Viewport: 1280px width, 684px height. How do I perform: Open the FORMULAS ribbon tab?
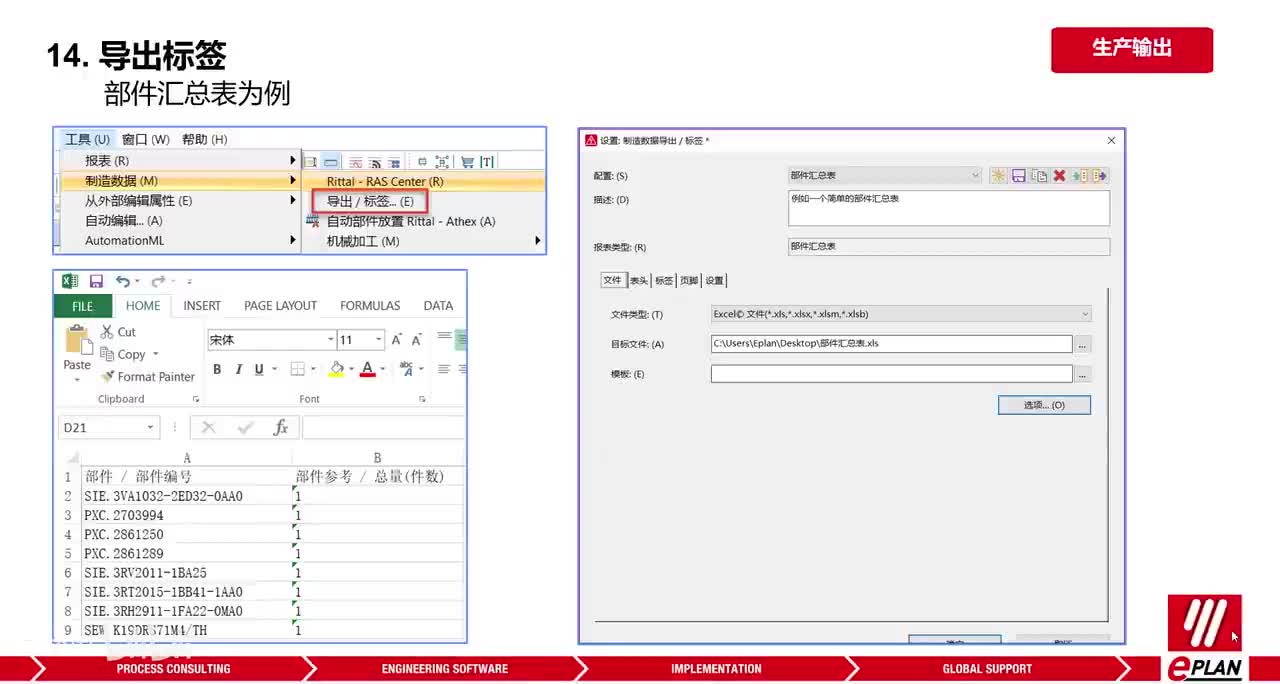pyautogui.click(x=370, y=306)
